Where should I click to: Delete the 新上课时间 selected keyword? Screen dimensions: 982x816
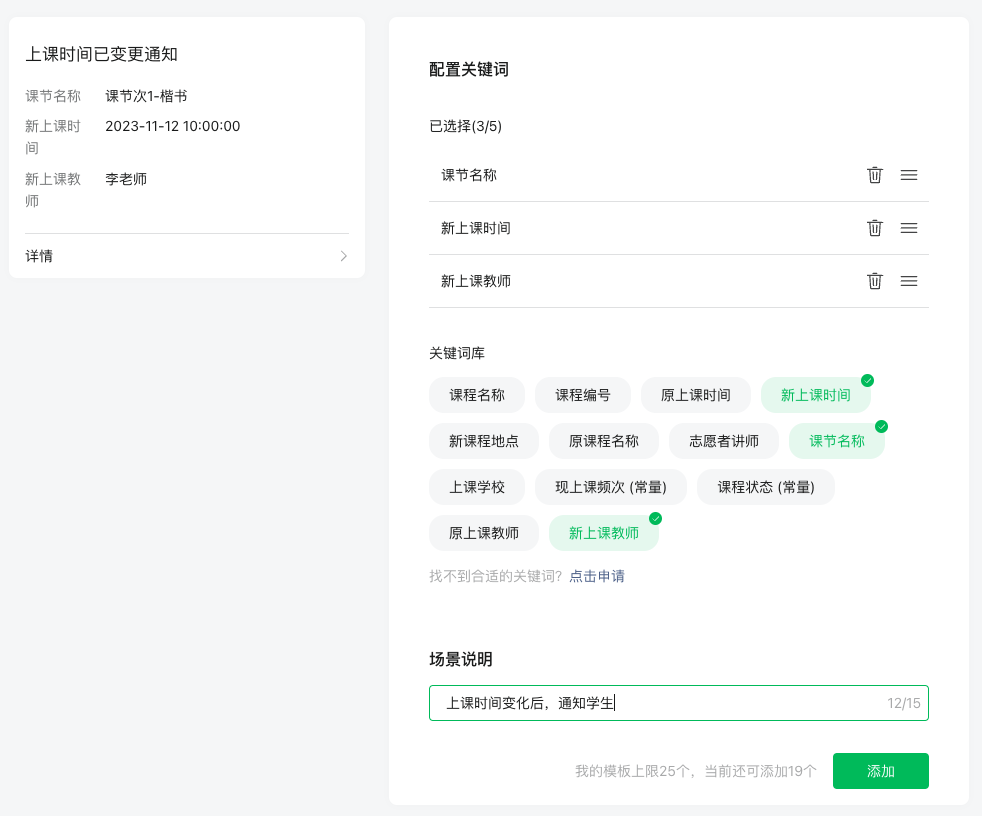[874, 228]
